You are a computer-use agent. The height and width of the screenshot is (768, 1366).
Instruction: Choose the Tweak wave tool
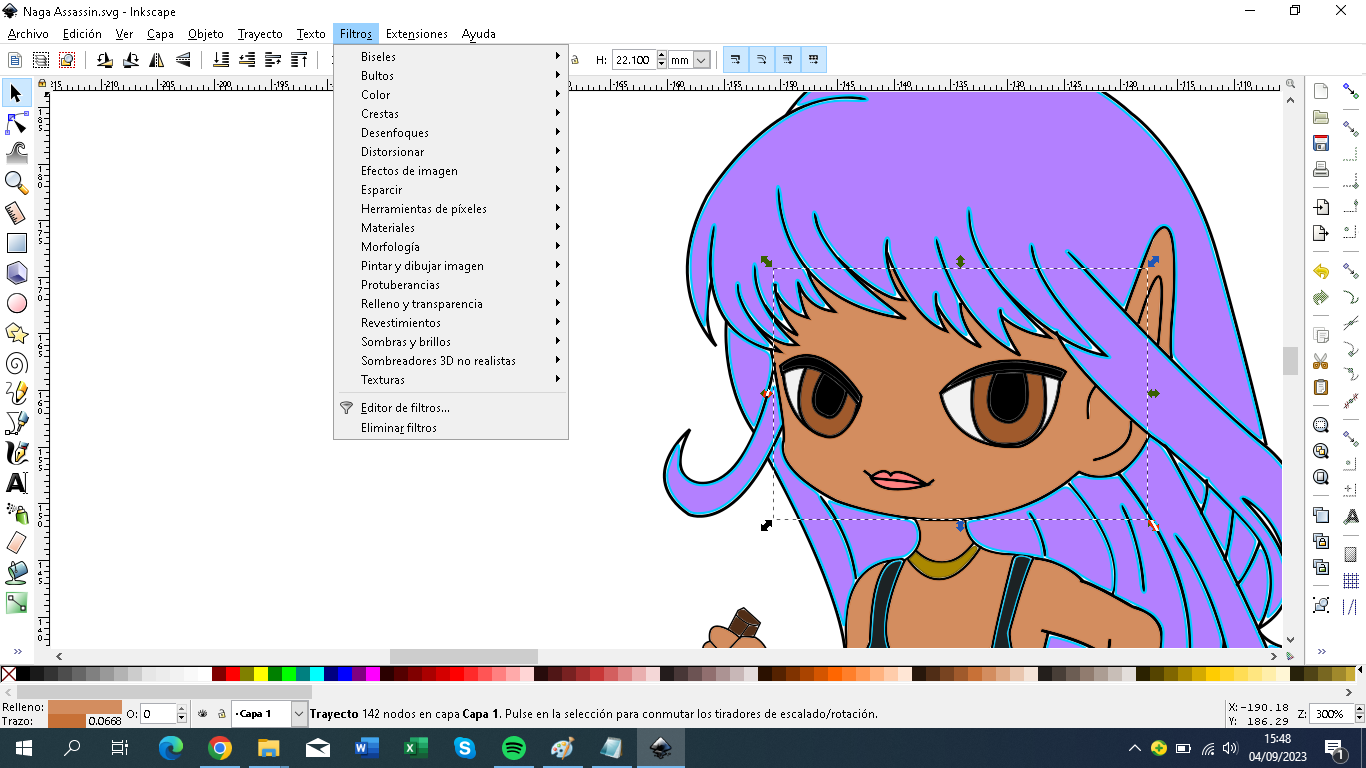coord(16,153)
